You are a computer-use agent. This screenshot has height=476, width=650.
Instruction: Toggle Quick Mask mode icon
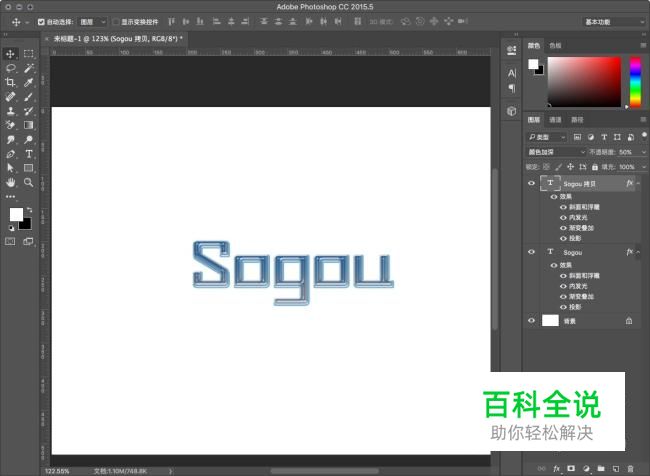pyautogui.click(x=10, y=241)
